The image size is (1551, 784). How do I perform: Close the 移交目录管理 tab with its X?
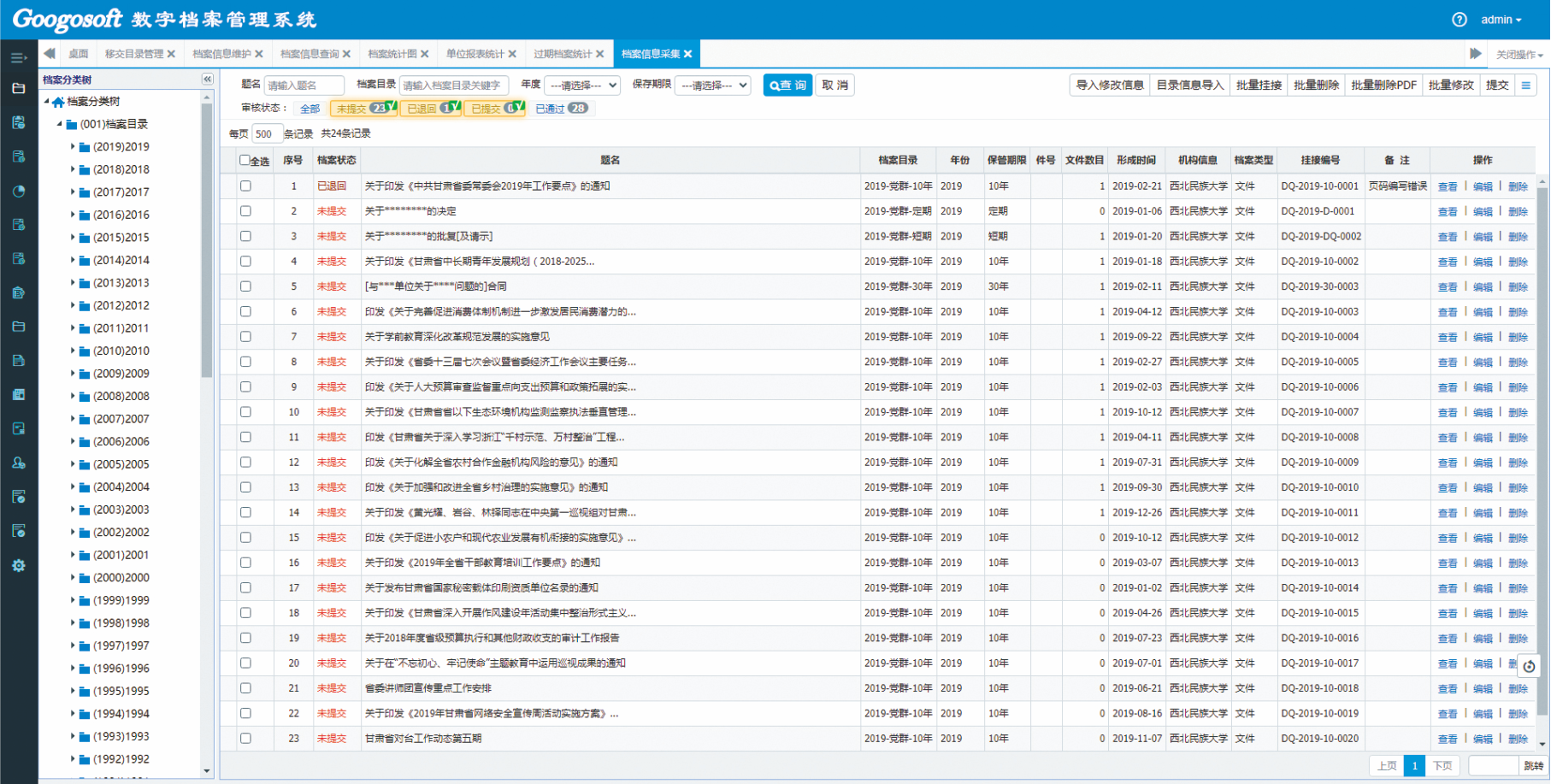point(171,54)
